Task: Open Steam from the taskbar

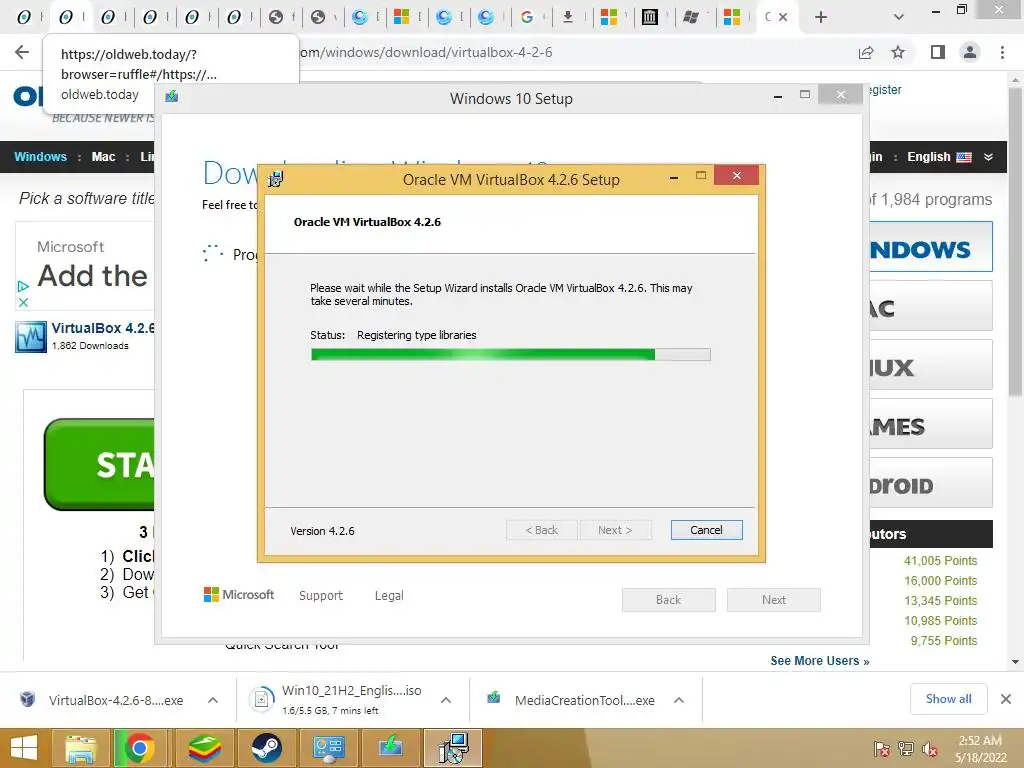Action: click(x=266, y=748)
